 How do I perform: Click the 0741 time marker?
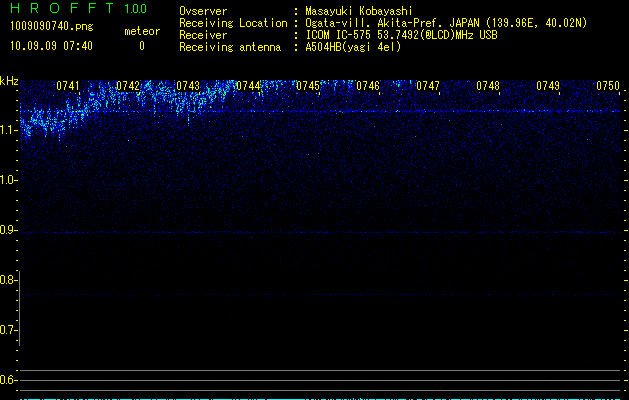[68, 86]
